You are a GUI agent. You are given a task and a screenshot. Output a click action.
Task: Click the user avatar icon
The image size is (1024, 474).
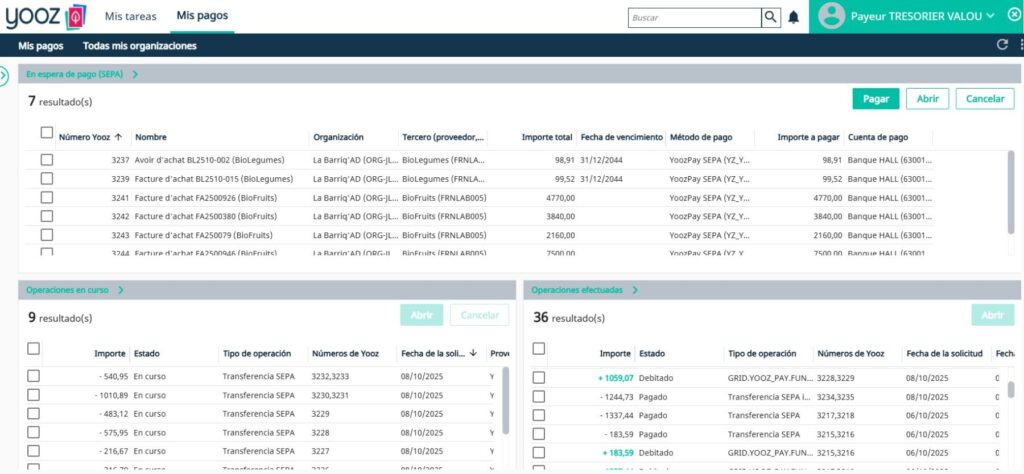[x=830, y=16]
